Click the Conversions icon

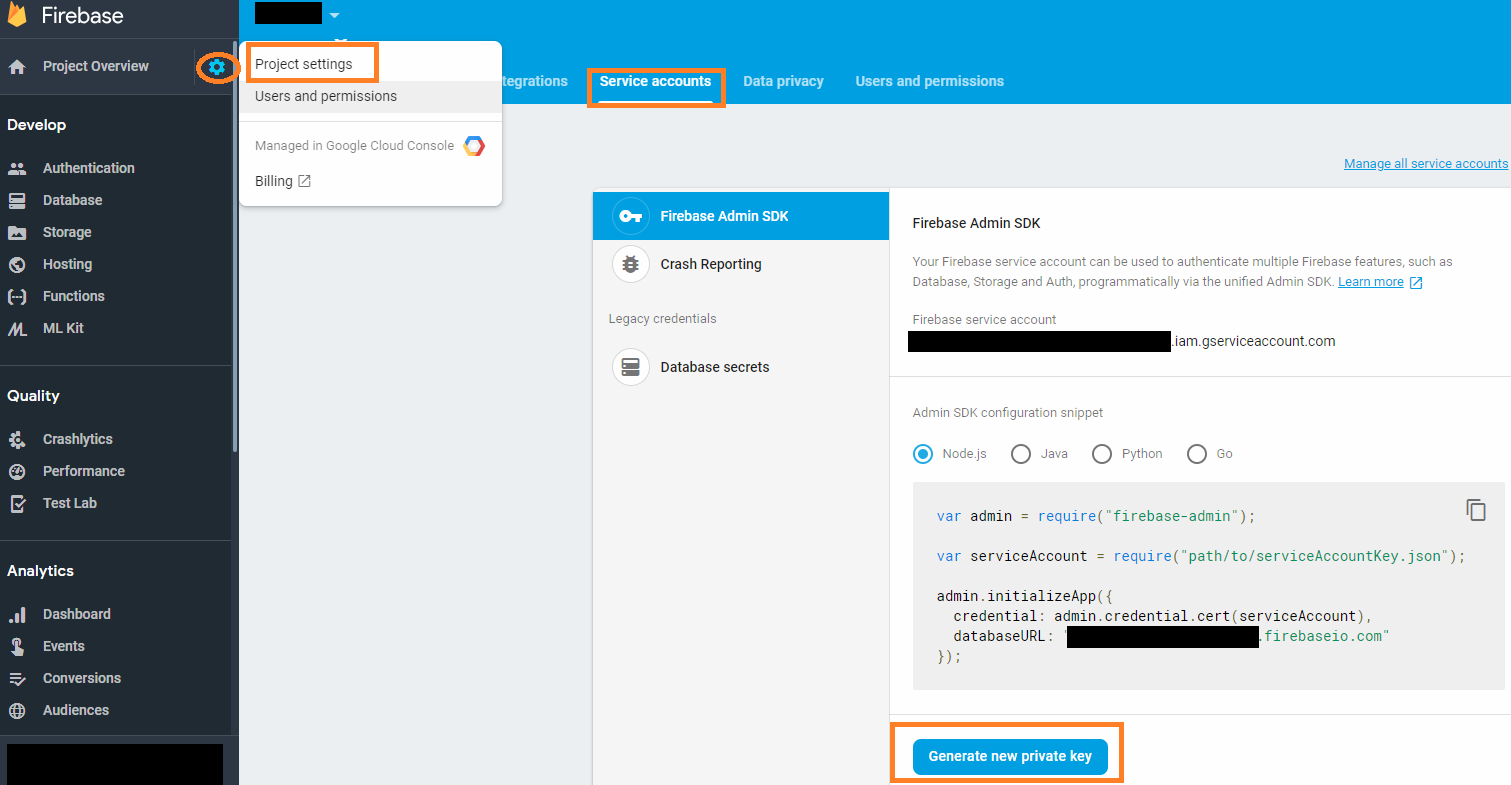click(17, 678)
